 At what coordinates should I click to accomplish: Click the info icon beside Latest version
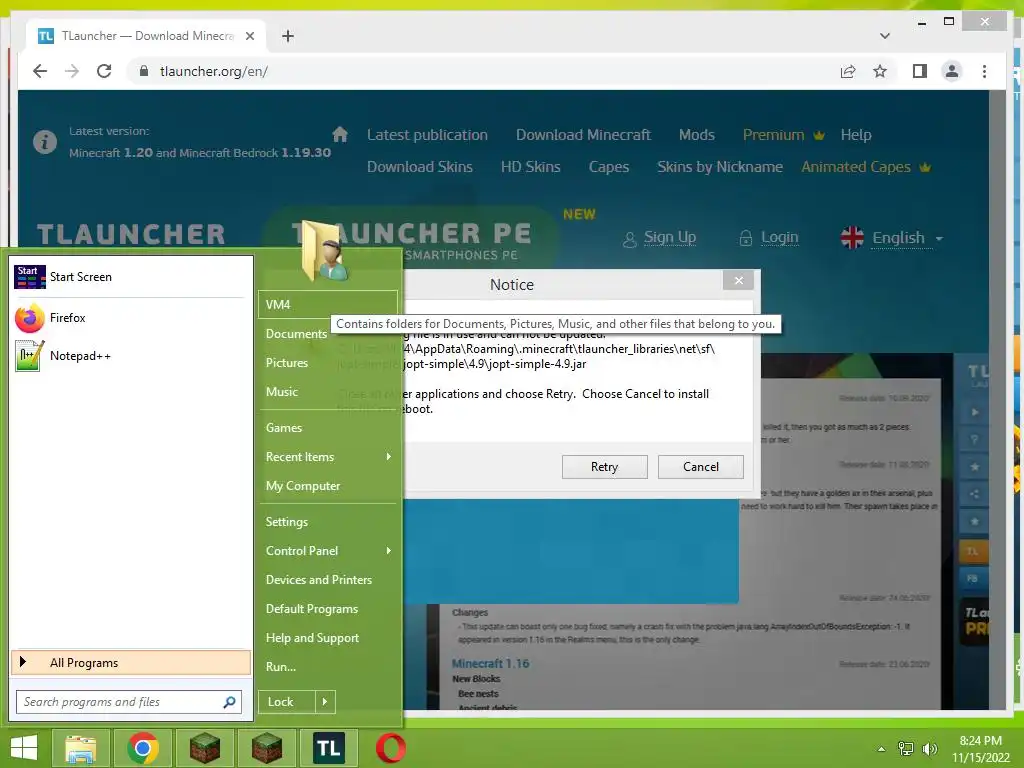44,142
